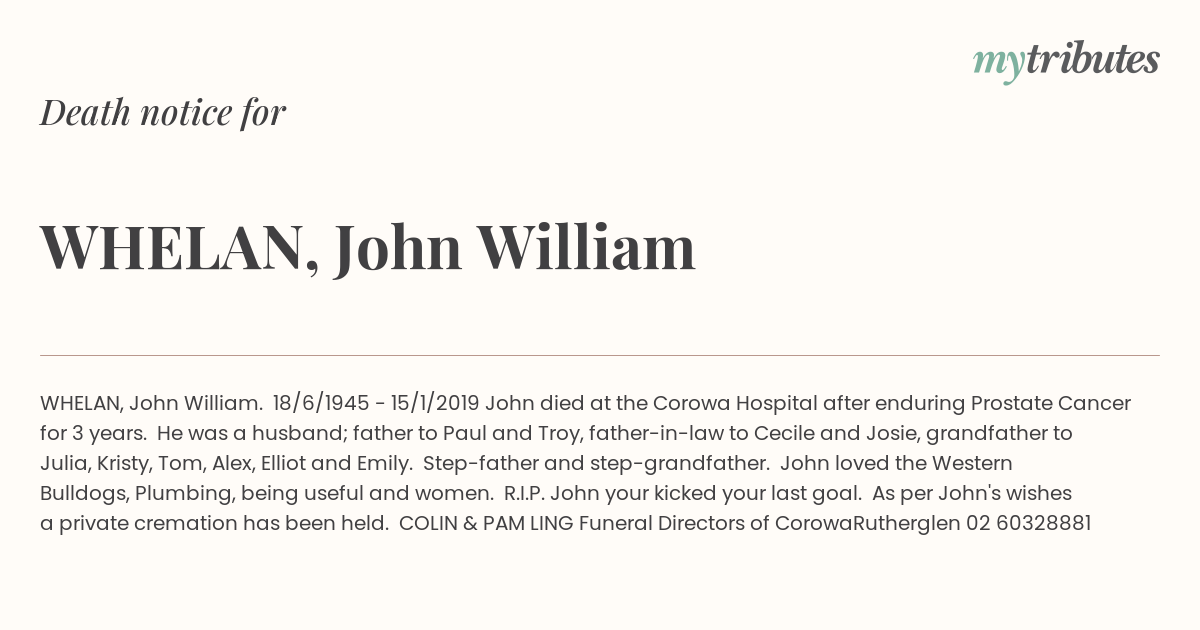Click the name heading WHELAN, John William
The width and height of the screenshot is (1200, 630).
(x=368, y=248)
